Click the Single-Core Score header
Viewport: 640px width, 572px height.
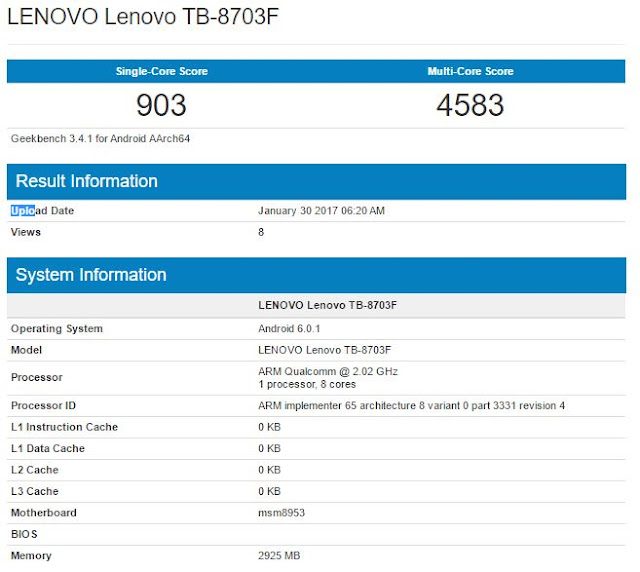(162, 71)
